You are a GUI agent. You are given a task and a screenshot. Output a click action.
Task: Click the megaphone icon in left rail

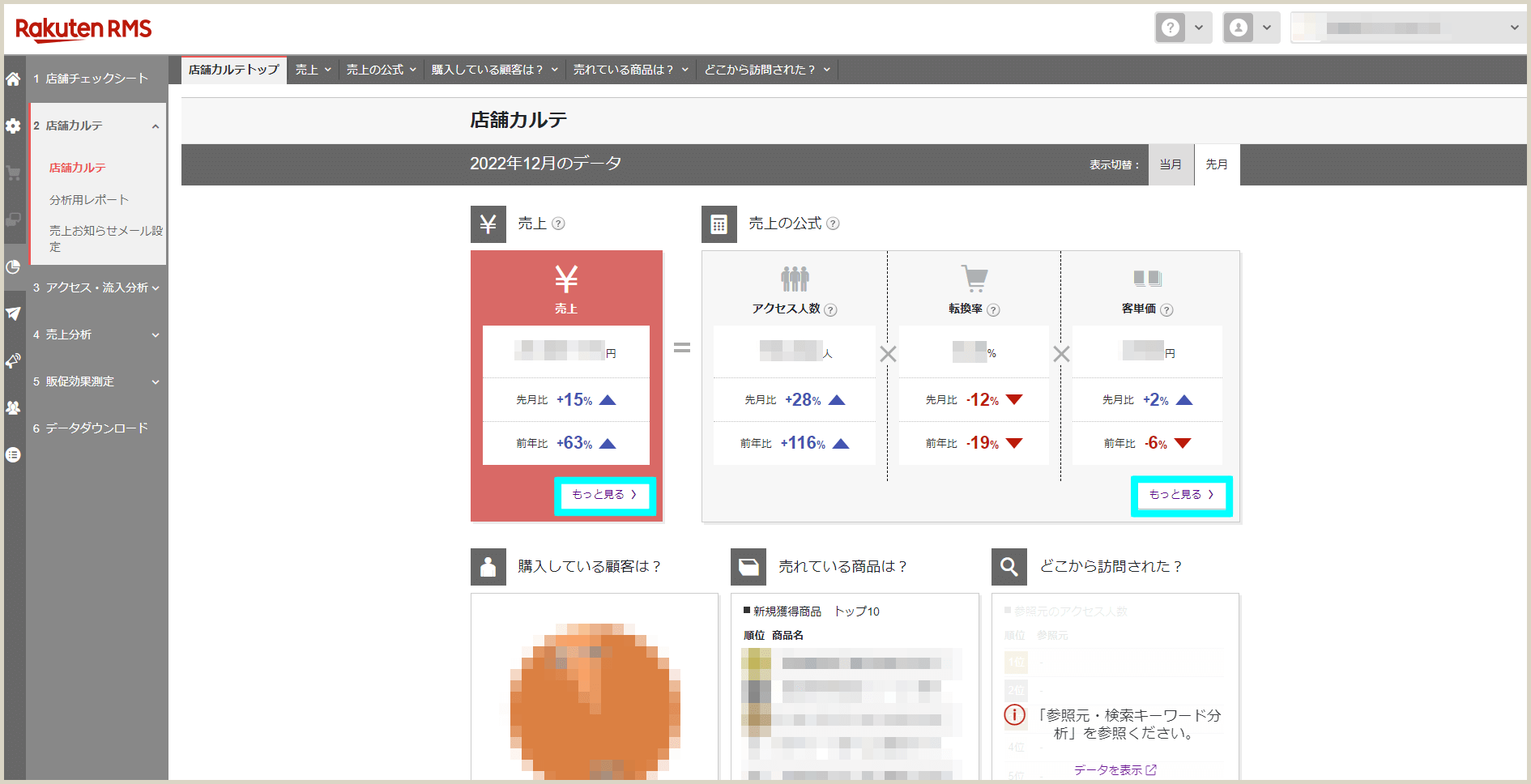click(x=13, y=361)
